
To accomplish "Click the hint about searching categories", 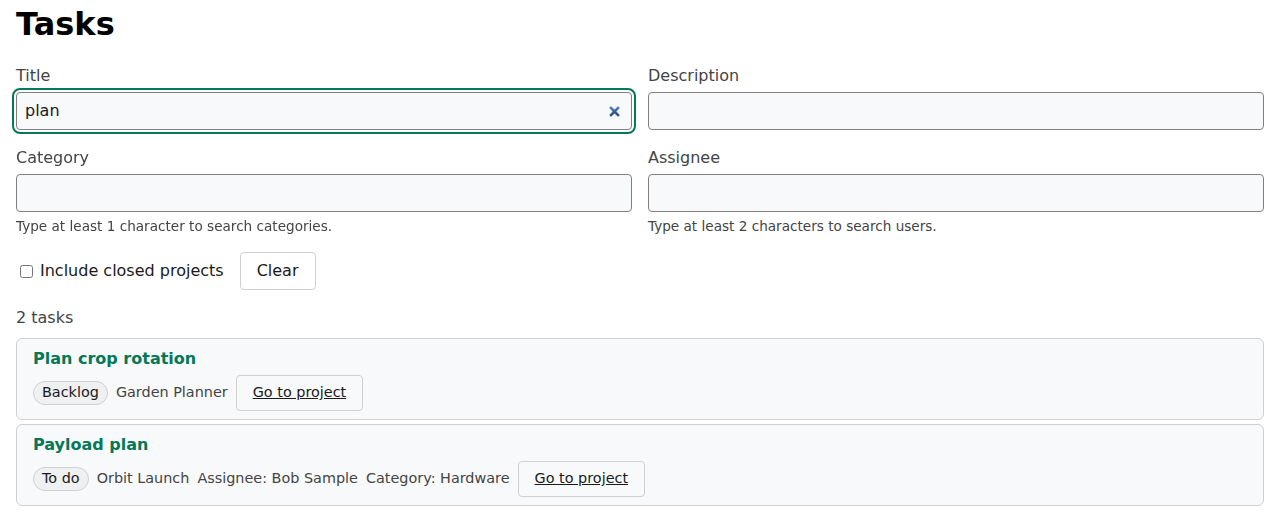I will pos(174,226).
